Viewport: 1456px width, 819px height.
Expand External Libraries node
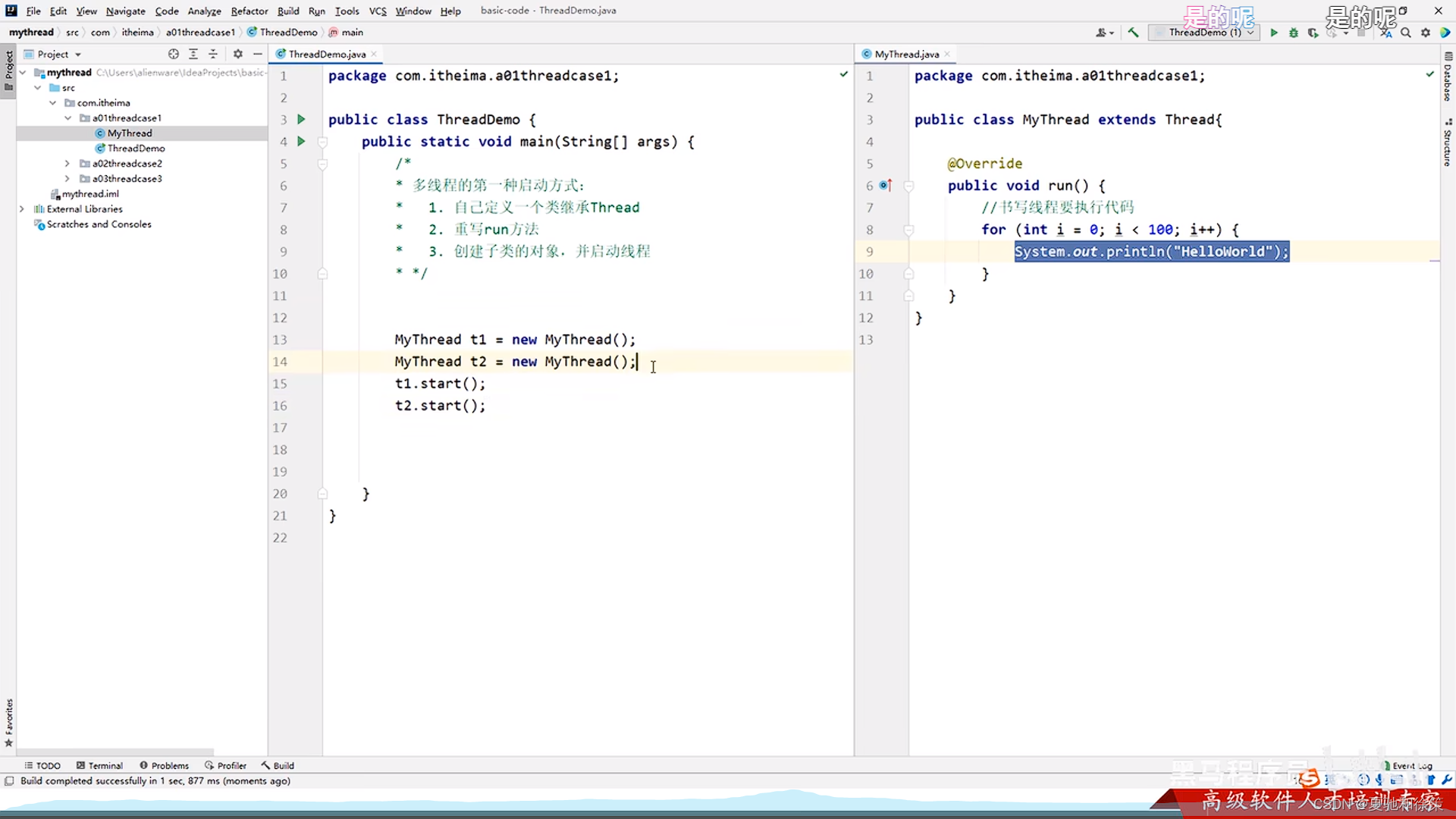(x=22, y=209)
